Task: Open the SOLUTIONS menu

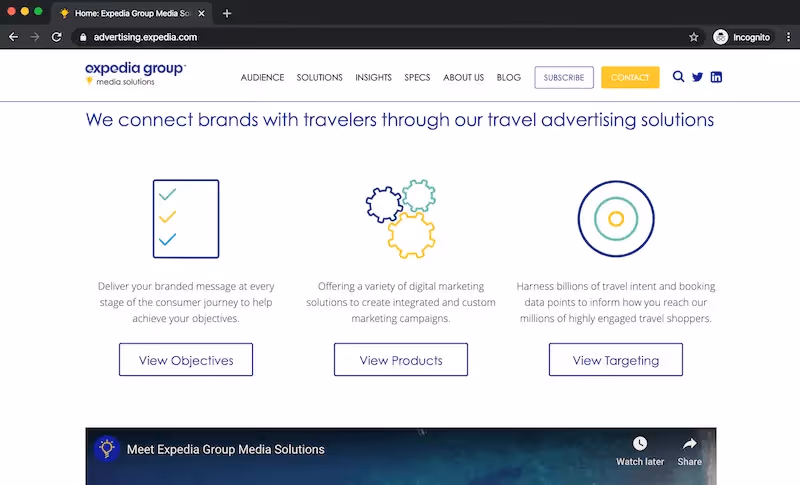Action: [319, 78]
